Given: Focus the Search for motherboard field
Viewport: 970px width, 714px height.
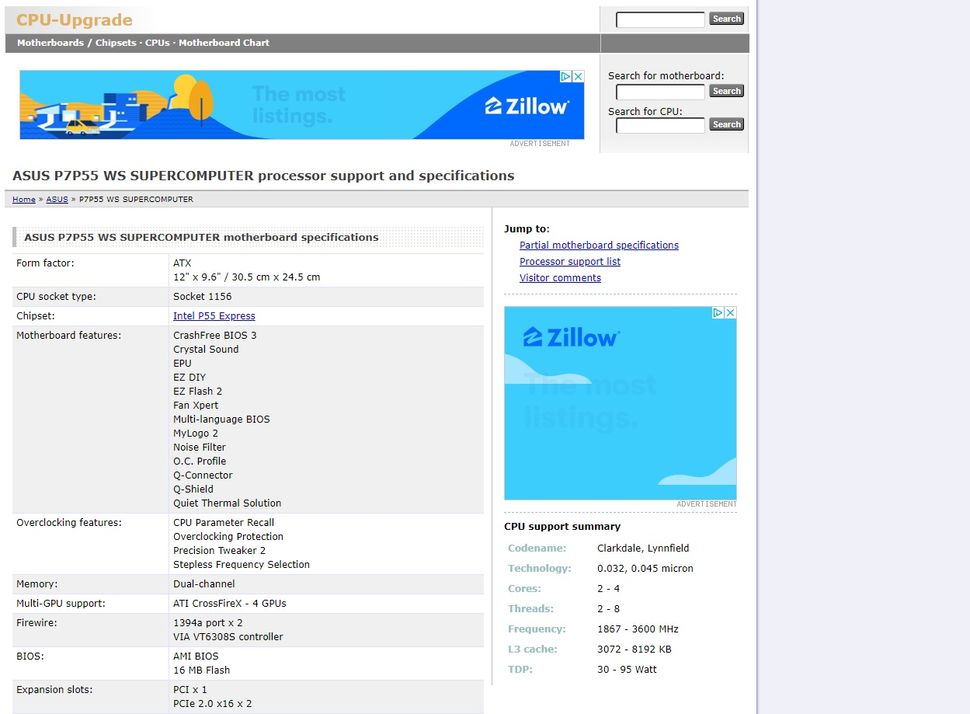Looking at the screenshot, I should coord(660,92).
